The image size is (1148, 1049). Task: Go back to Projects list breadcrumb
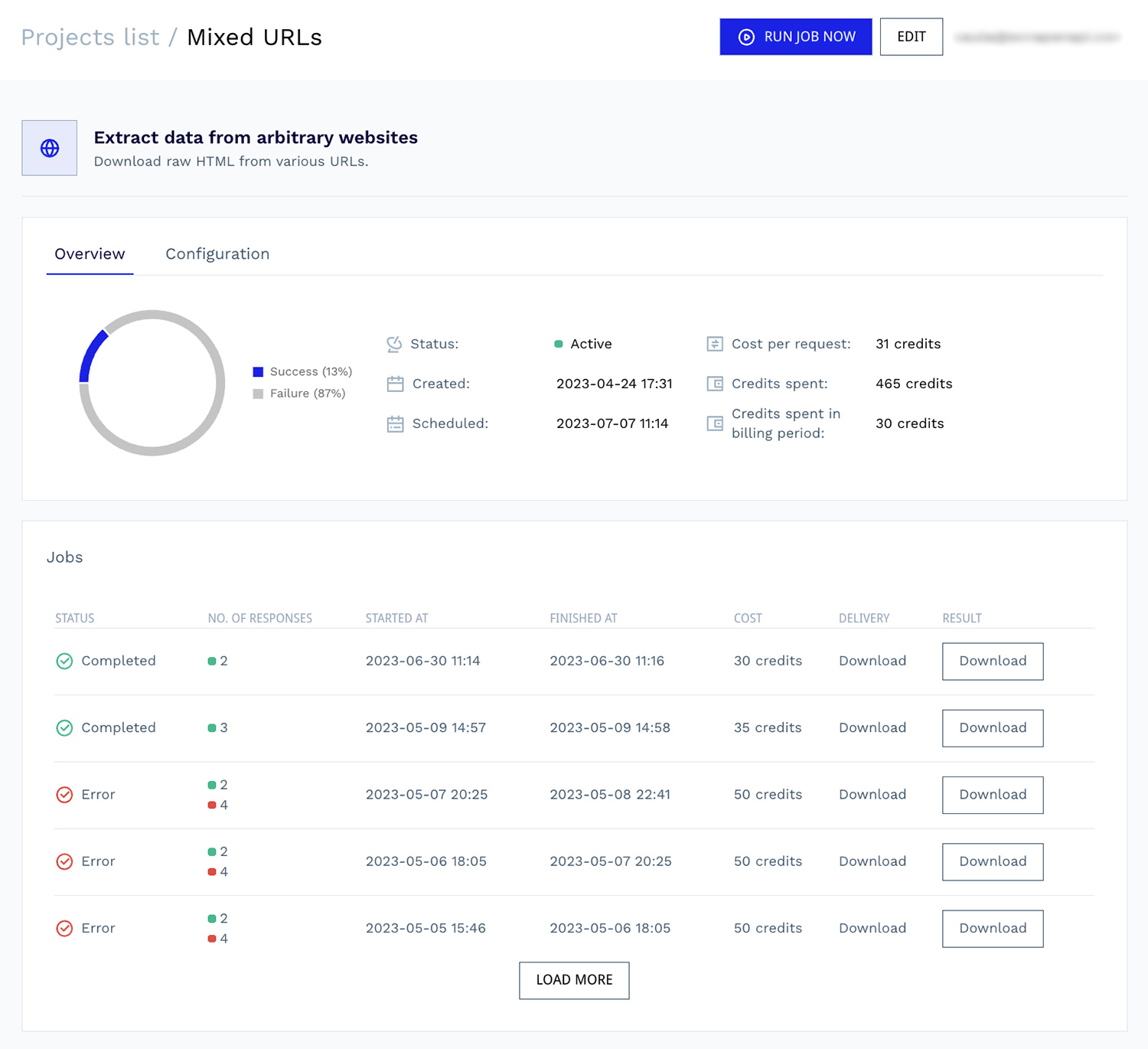point(90,37)
